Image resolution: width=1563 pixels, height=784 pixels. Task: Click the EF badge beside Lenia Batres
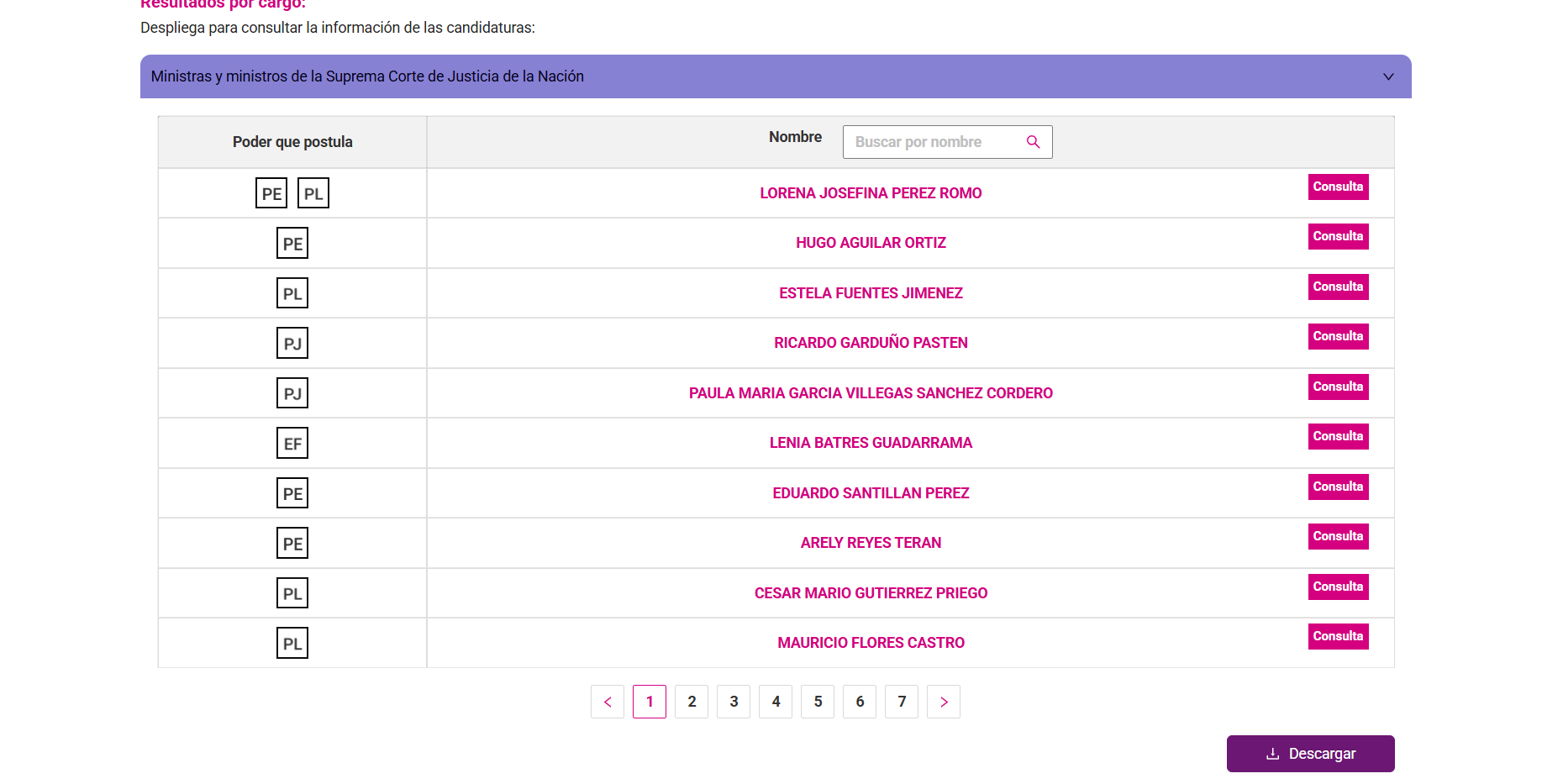point(292,444)
